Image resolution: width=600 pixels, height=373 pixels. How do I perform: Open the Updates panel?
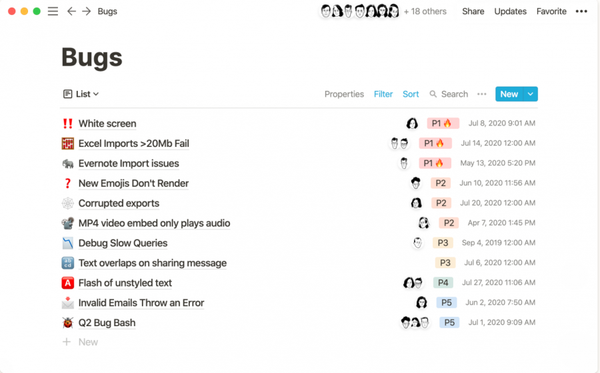(x=510, y=11)
